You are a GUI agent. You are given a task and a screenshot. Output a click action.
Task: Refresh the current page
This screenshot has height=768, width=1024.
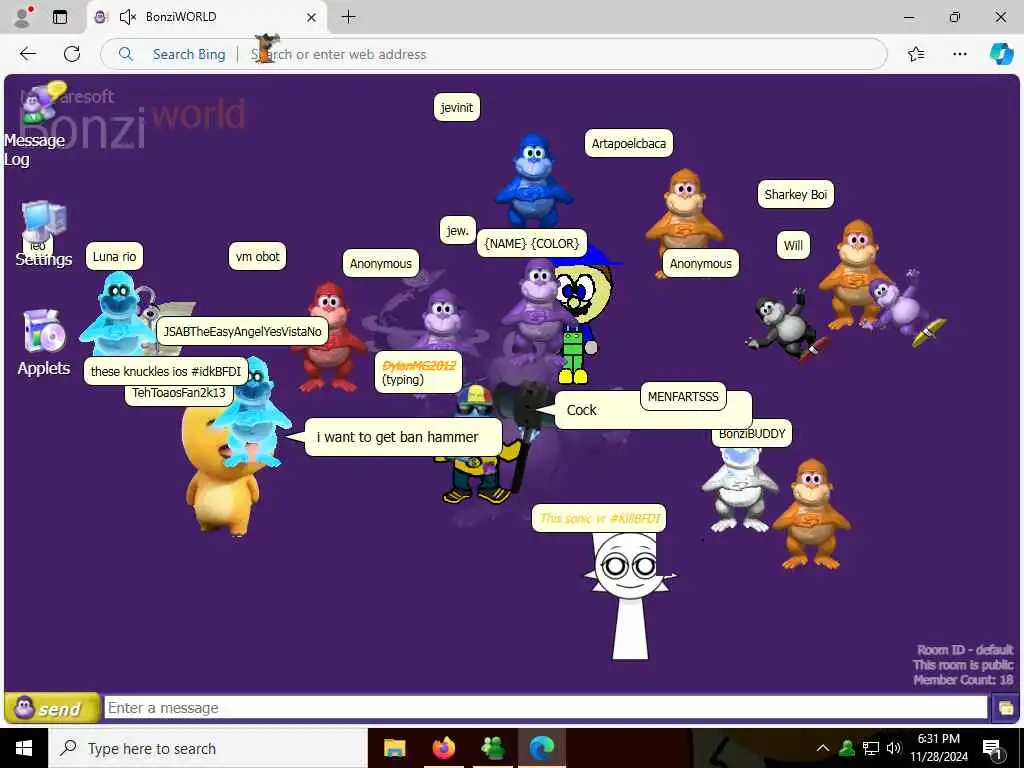(72, 54)
